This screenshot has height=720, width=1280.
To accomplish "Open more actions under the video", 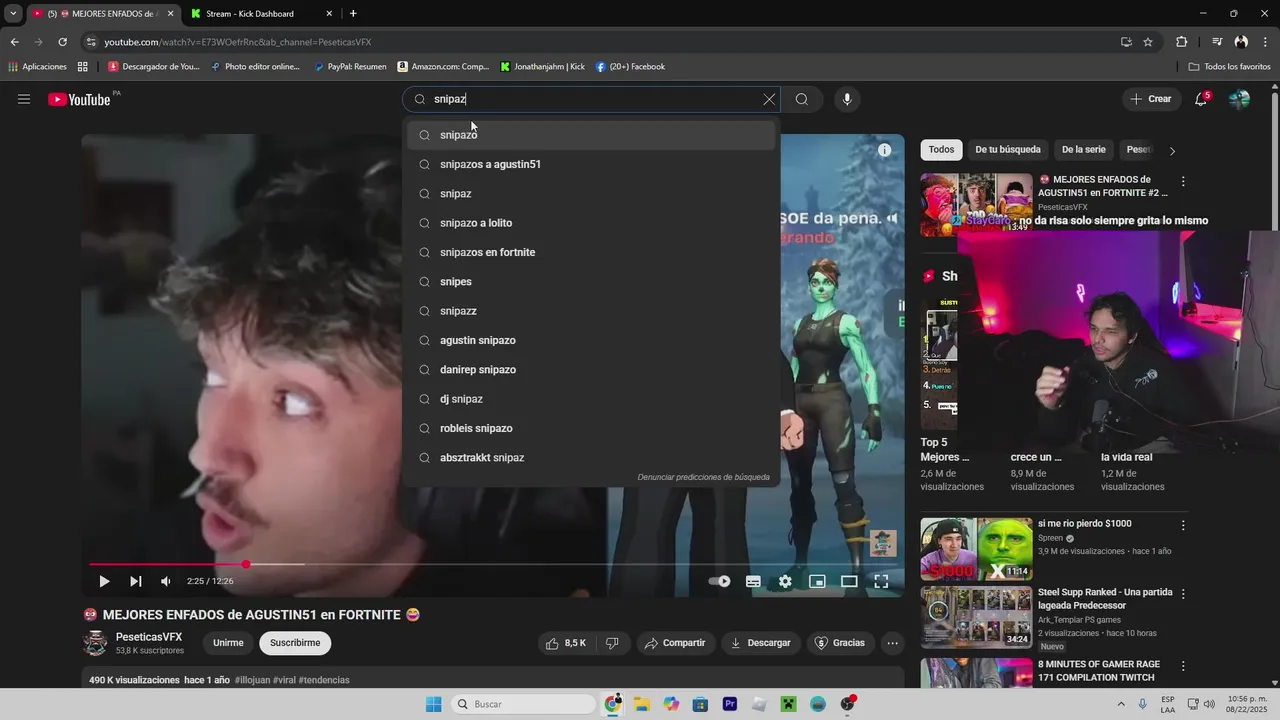I will (x=892, y=643).
